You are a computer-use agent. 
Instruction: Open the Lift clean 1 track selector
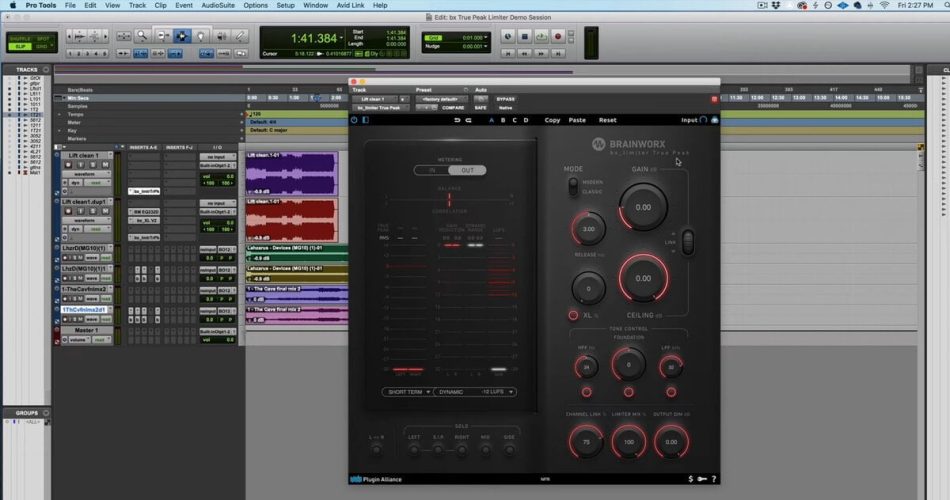tap(373, 99)
